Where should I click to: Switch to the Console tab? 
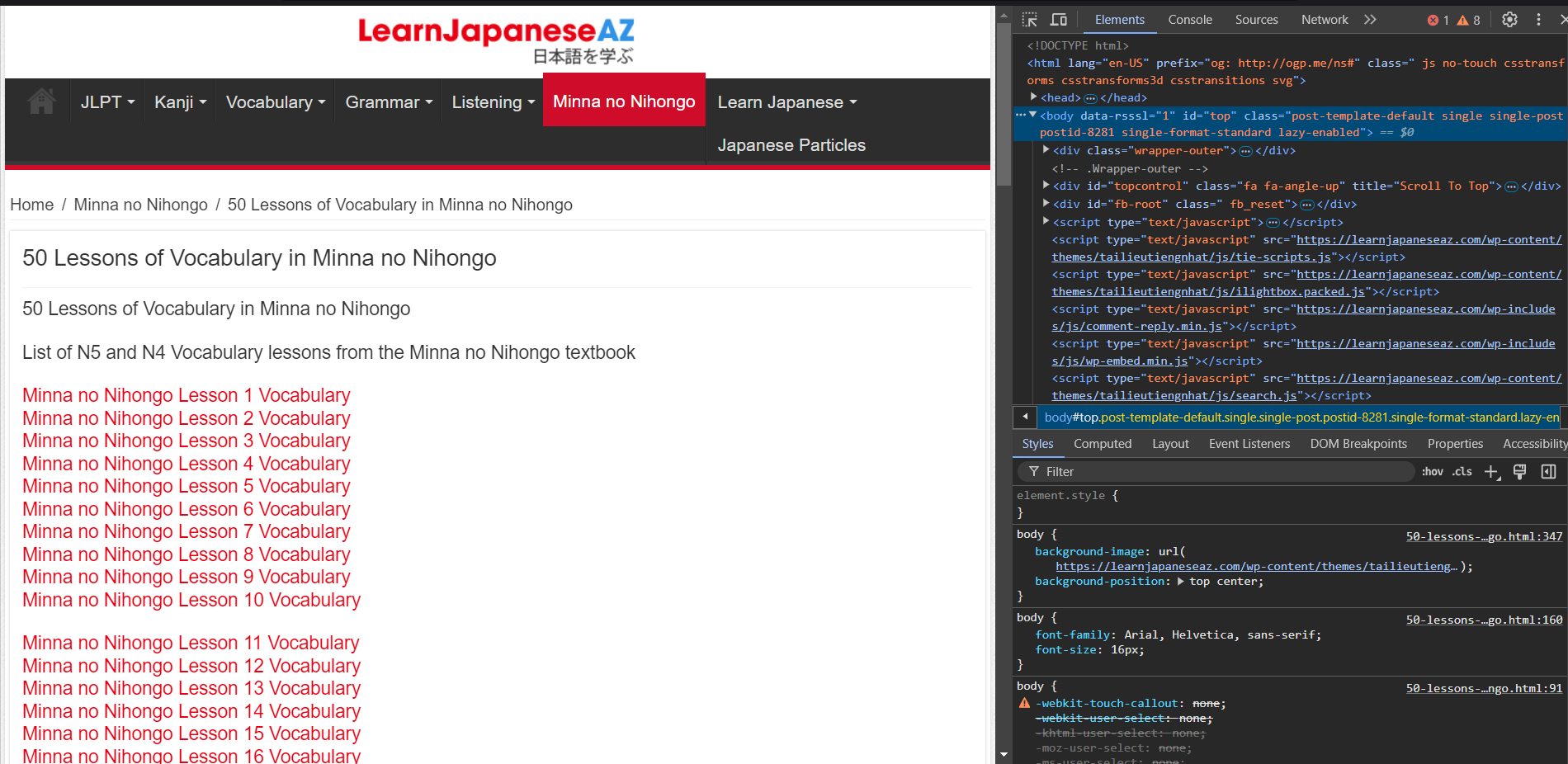pyautogui.click(x=1190, y=20)
